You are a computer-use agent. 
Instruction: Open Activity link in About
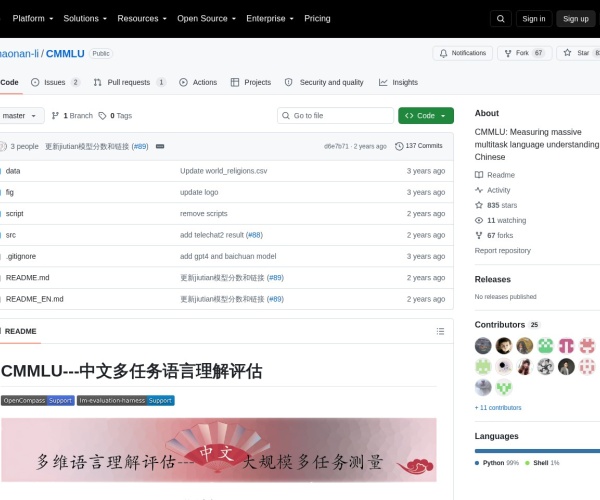point(492,190)
